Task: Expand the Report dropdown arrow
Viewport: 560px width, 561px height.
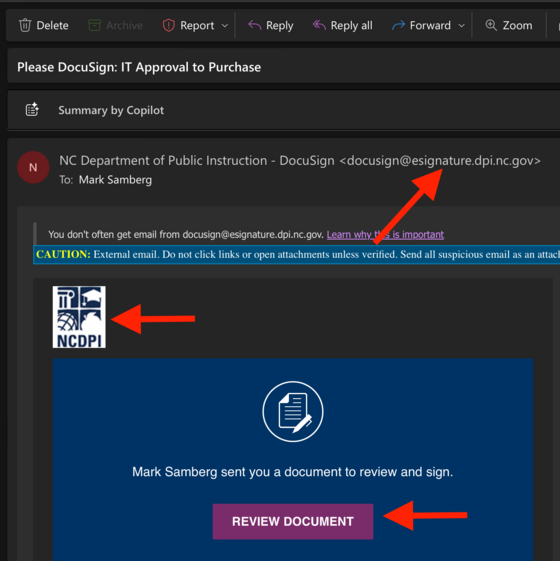Action: (x=225, y=26)
